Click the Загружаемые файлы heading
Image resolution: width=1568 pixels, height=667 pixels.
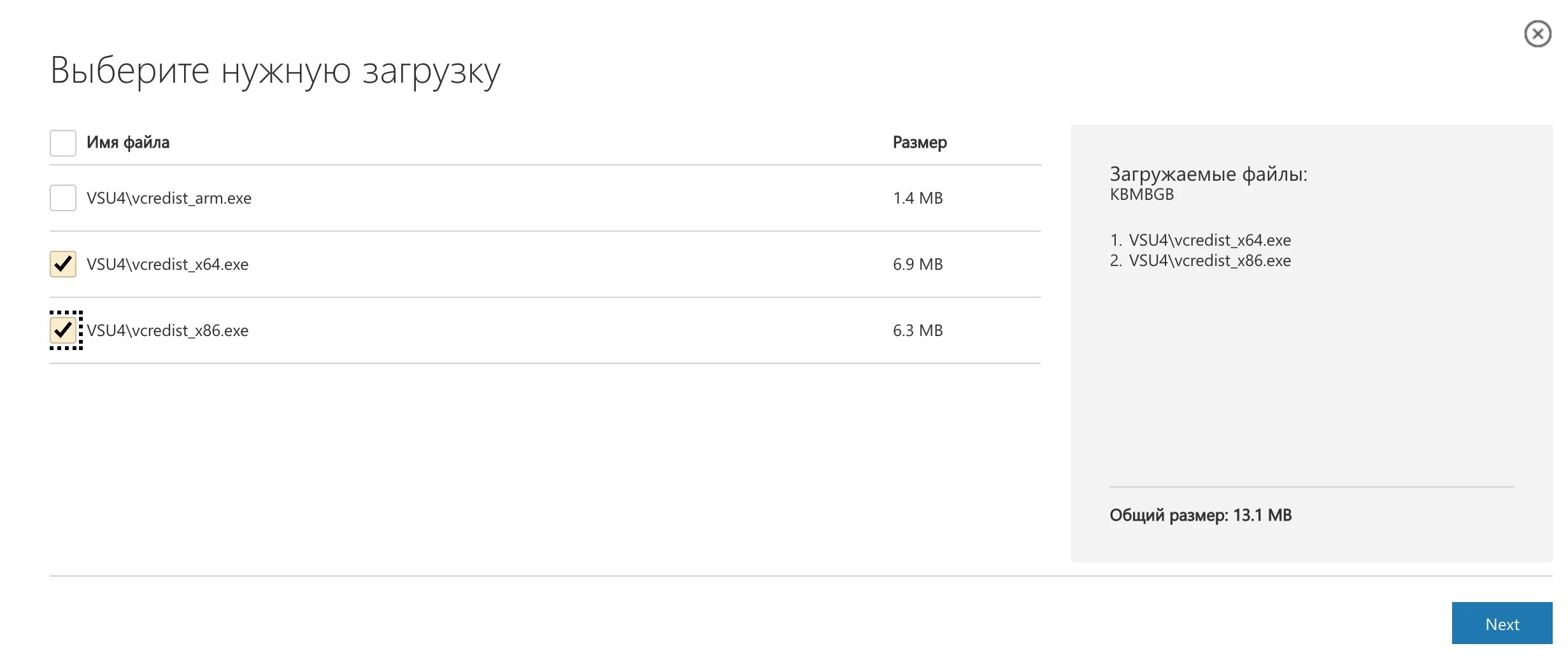pyautogui.click(x=1208, y=174)
